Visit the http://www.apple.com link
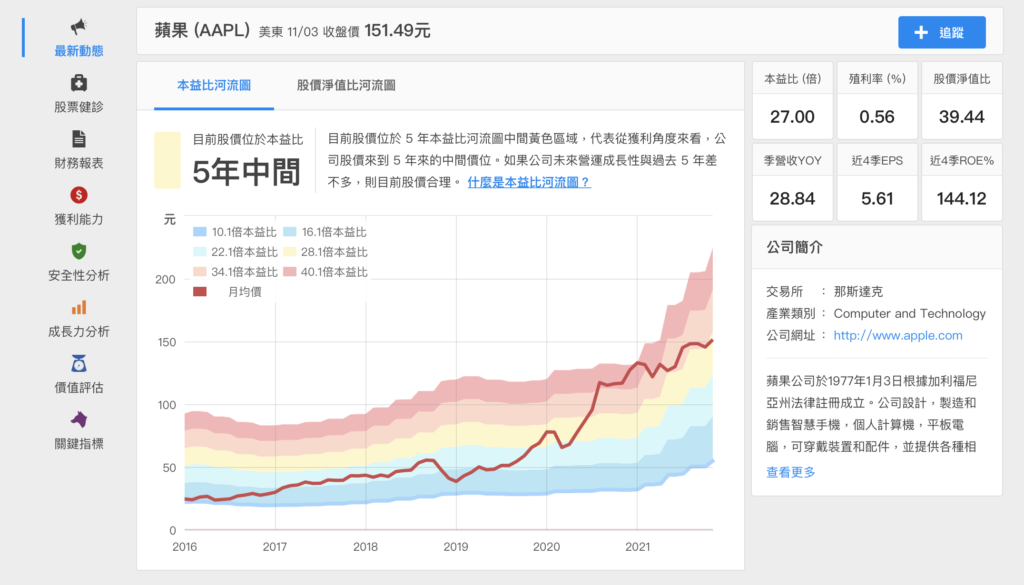This screenshot has height=585, width=1024. click(x=898, y=336)
